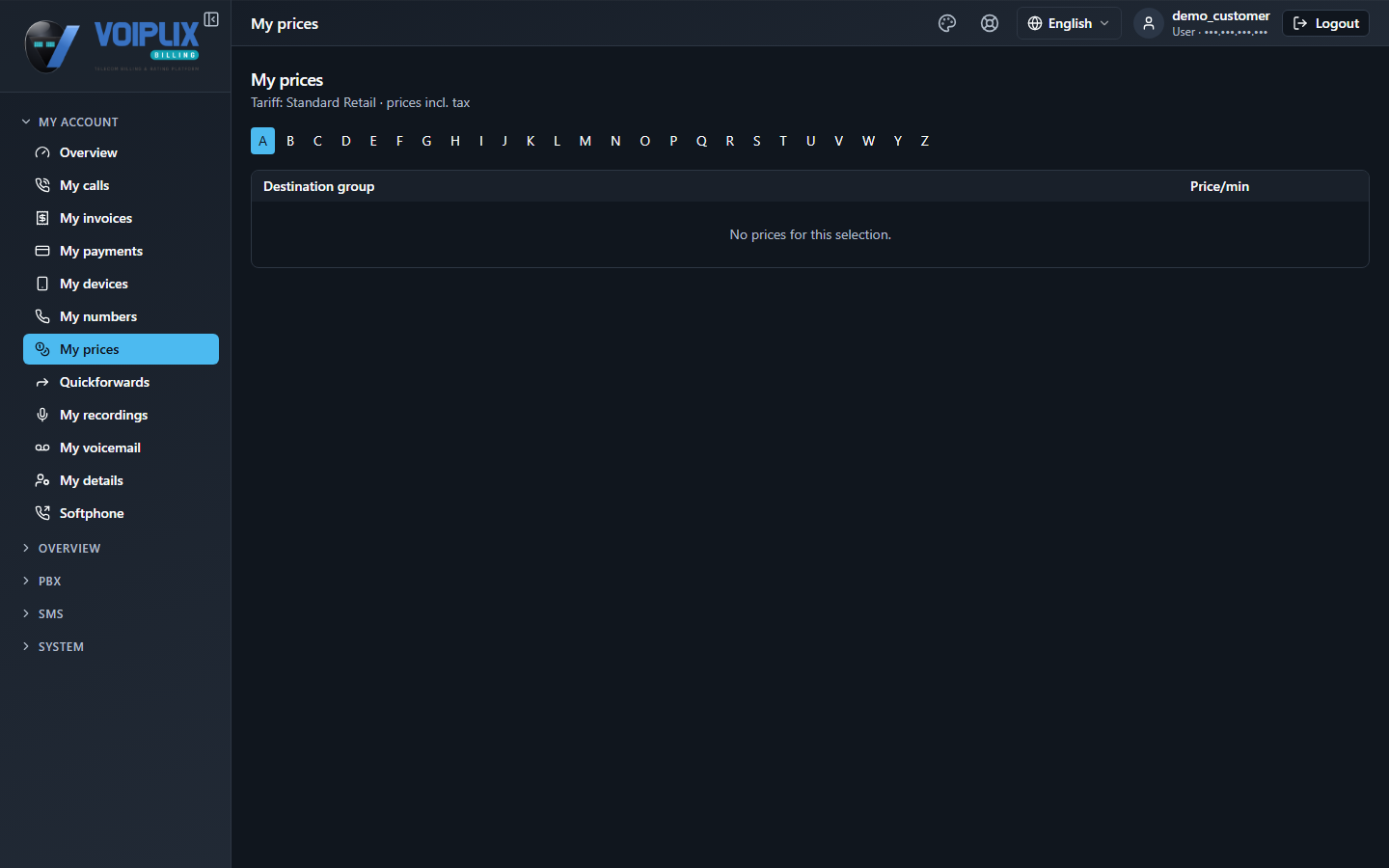The height and width of the screenshot is (868, 1389).
Task: Click the My voicemail icon
Action: [x=42, y=448]
